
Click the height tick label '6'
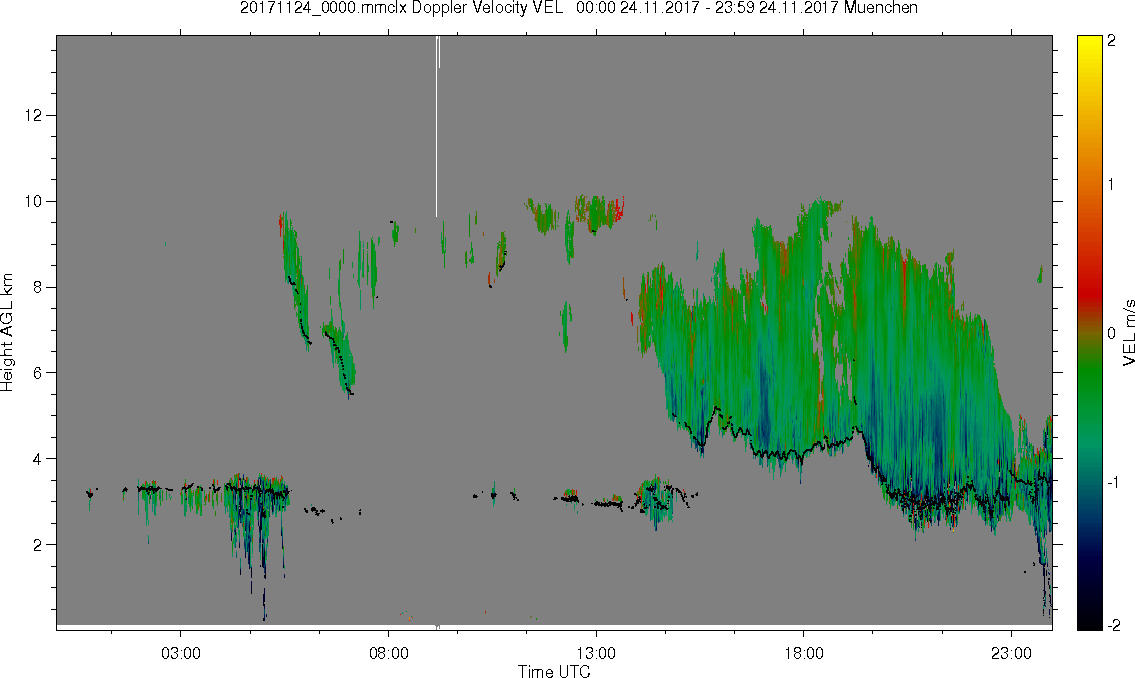tap(37, 373)
